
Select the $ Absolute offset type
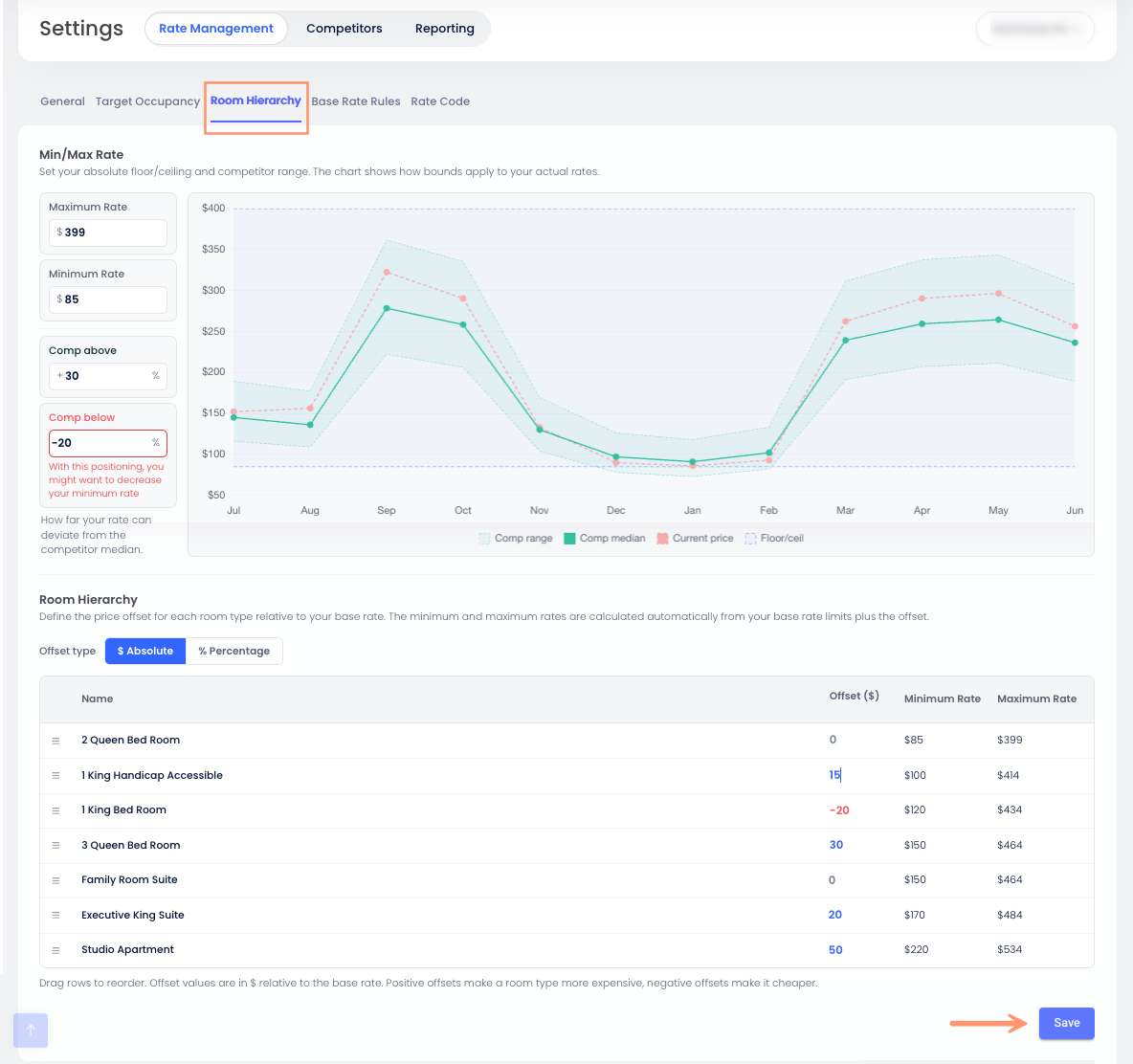click(145, 651)
